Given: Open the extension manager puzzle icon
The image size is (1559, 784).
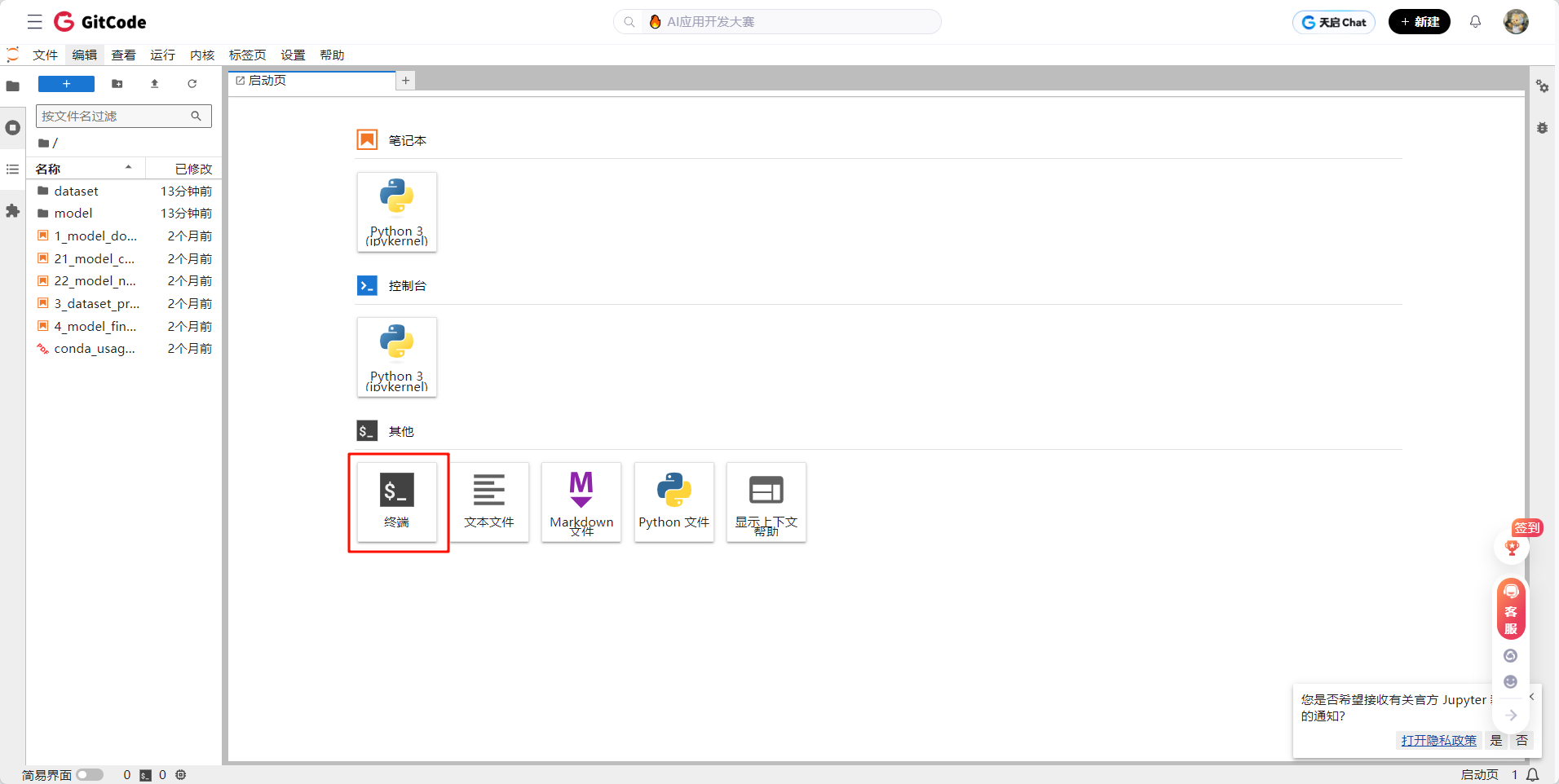Looking at the screenshot, I should coord(13,211).
